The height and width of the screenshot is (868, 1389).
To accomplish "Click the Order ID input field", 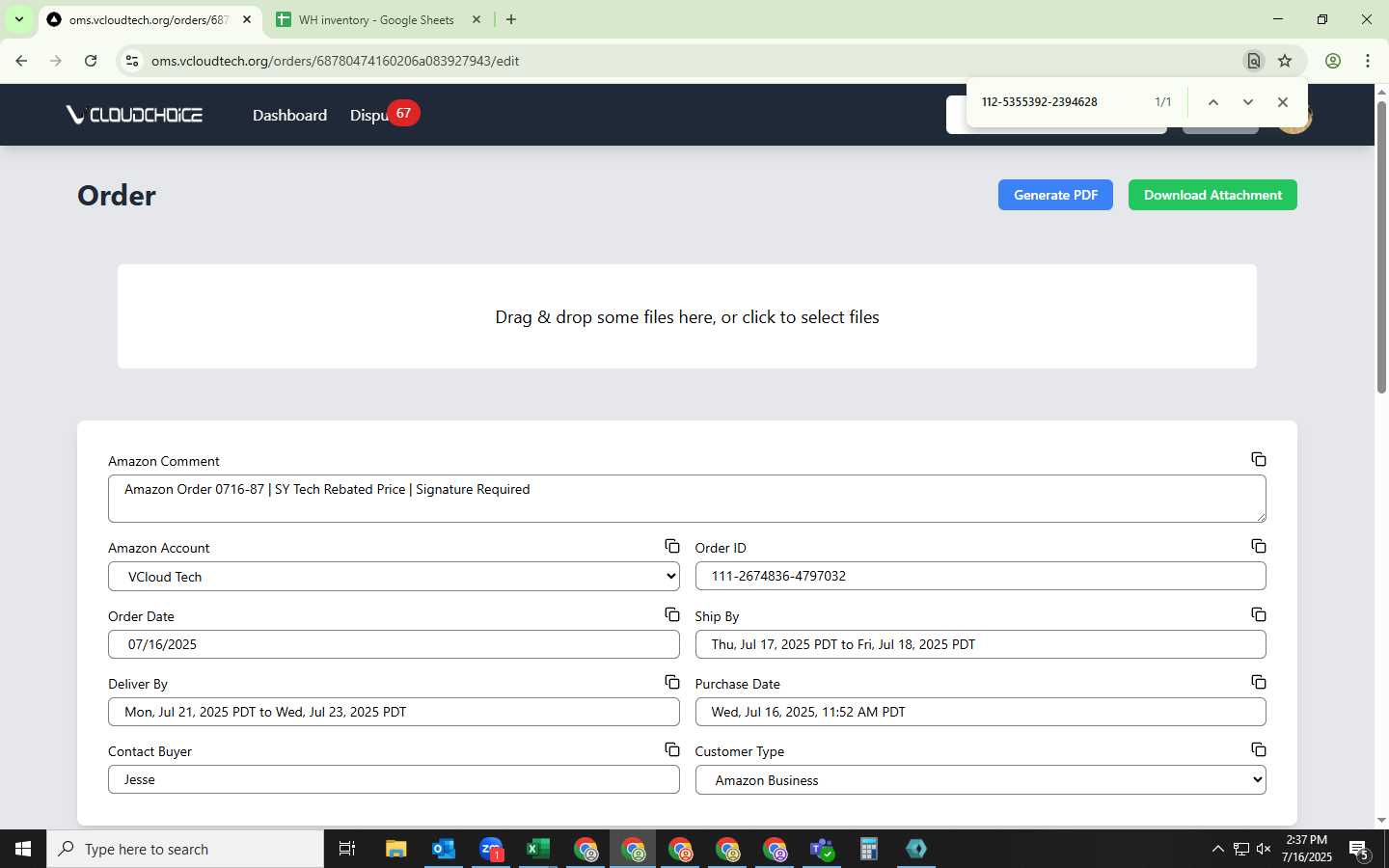I will point(980,576).
